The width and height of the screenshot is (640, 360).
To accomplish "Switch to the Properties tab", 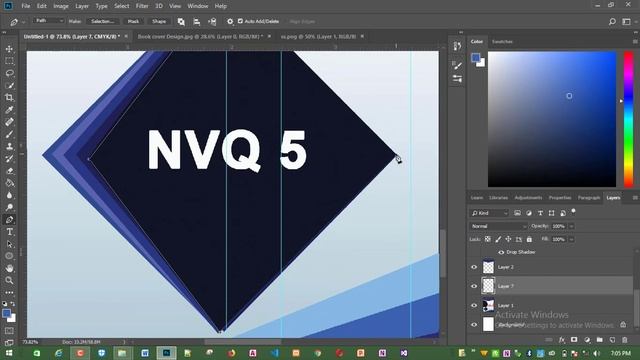I will 560,198.
